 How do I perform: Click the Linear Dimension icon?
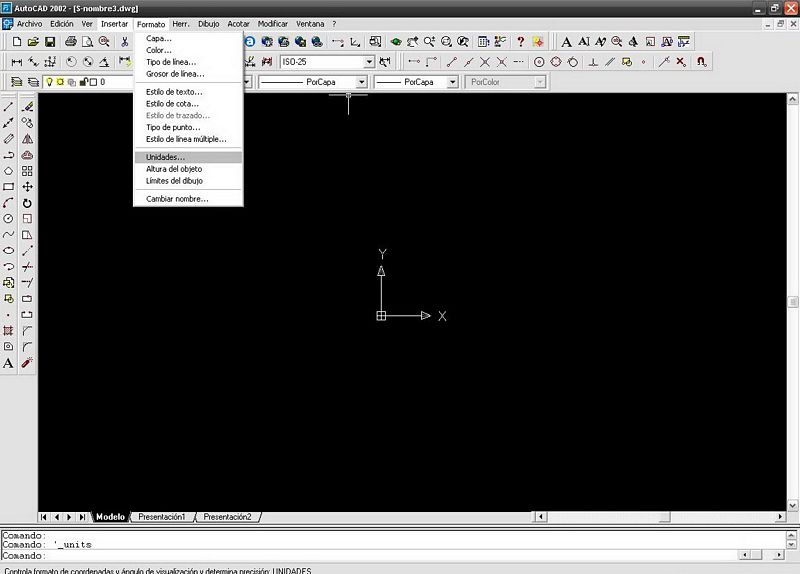coord(17,62)
